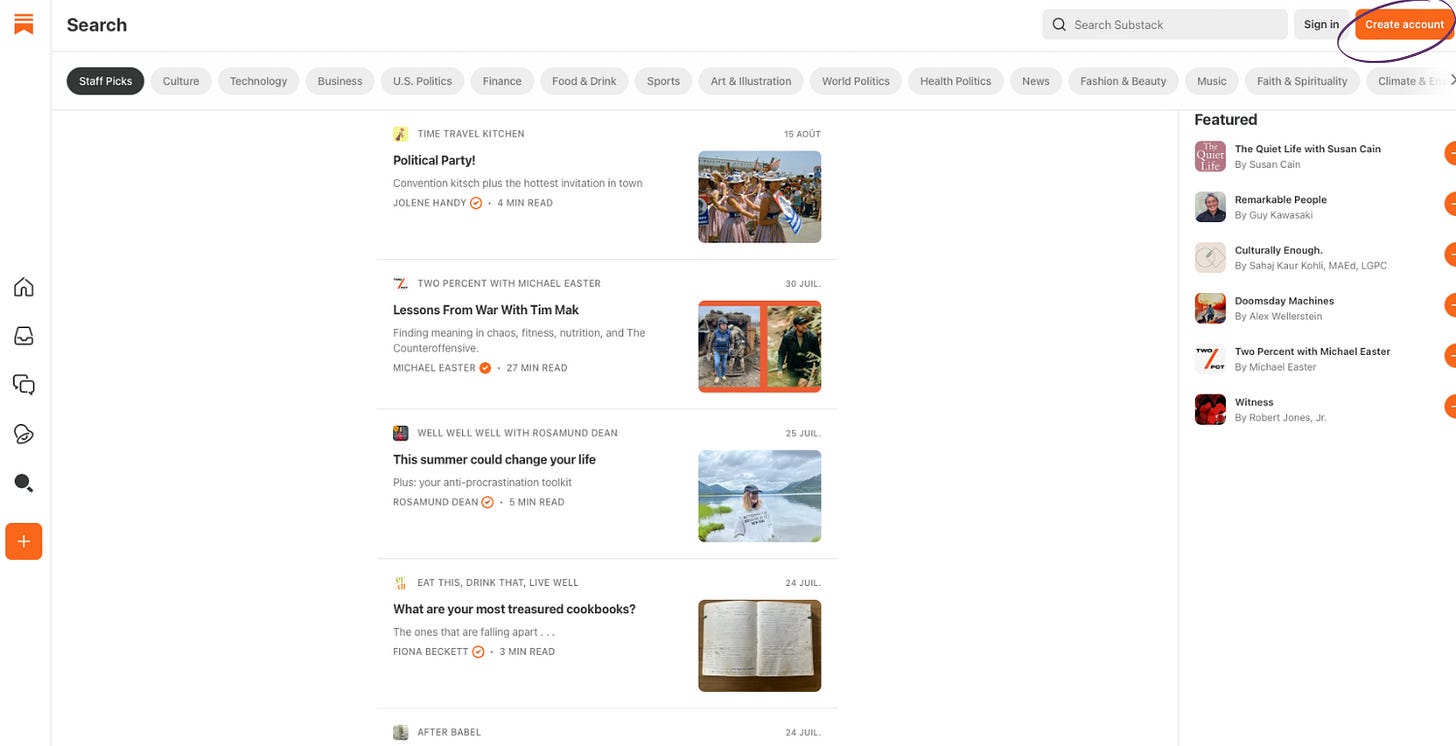Select the Faith & Spirituality category tab
The width and height of the screenshot is (1456, 746).
click(x=1302, y=81)
